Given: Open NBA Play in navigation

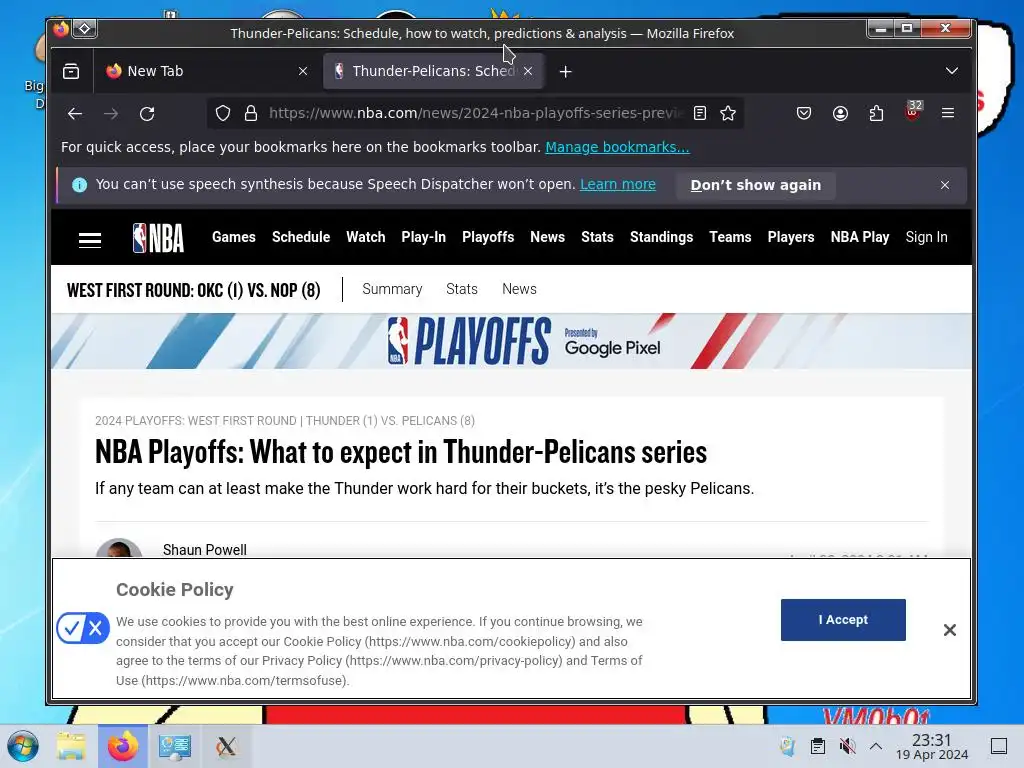Looking at the screenshot, I should point(859,237).
